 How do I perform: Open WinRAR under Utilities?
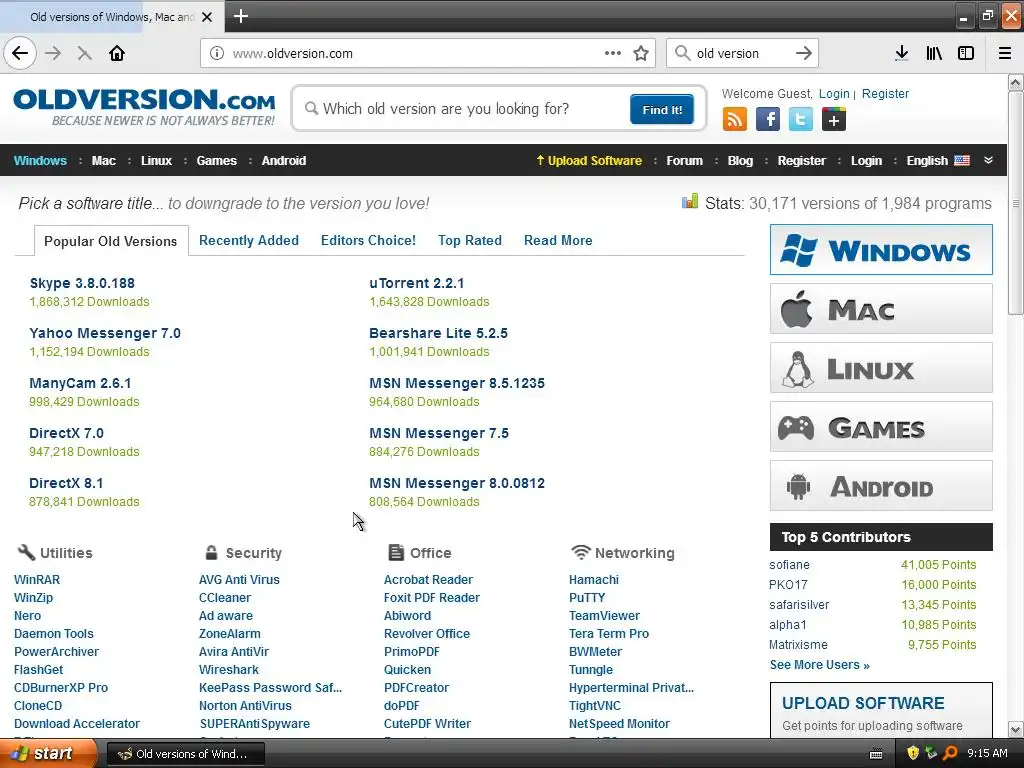tap(37, 580)
